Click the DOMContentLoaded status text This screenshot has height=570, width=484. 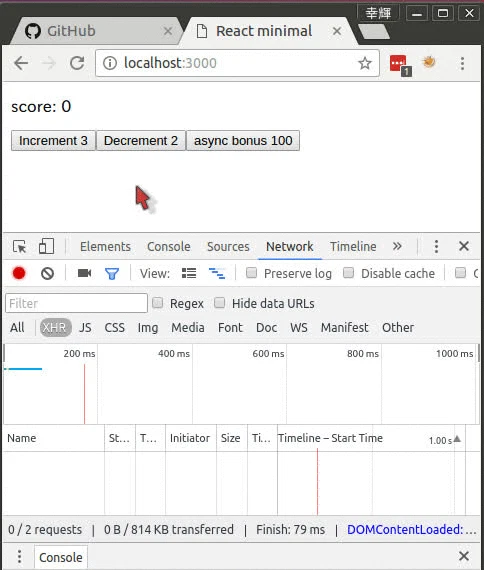[x=412, y=530]
